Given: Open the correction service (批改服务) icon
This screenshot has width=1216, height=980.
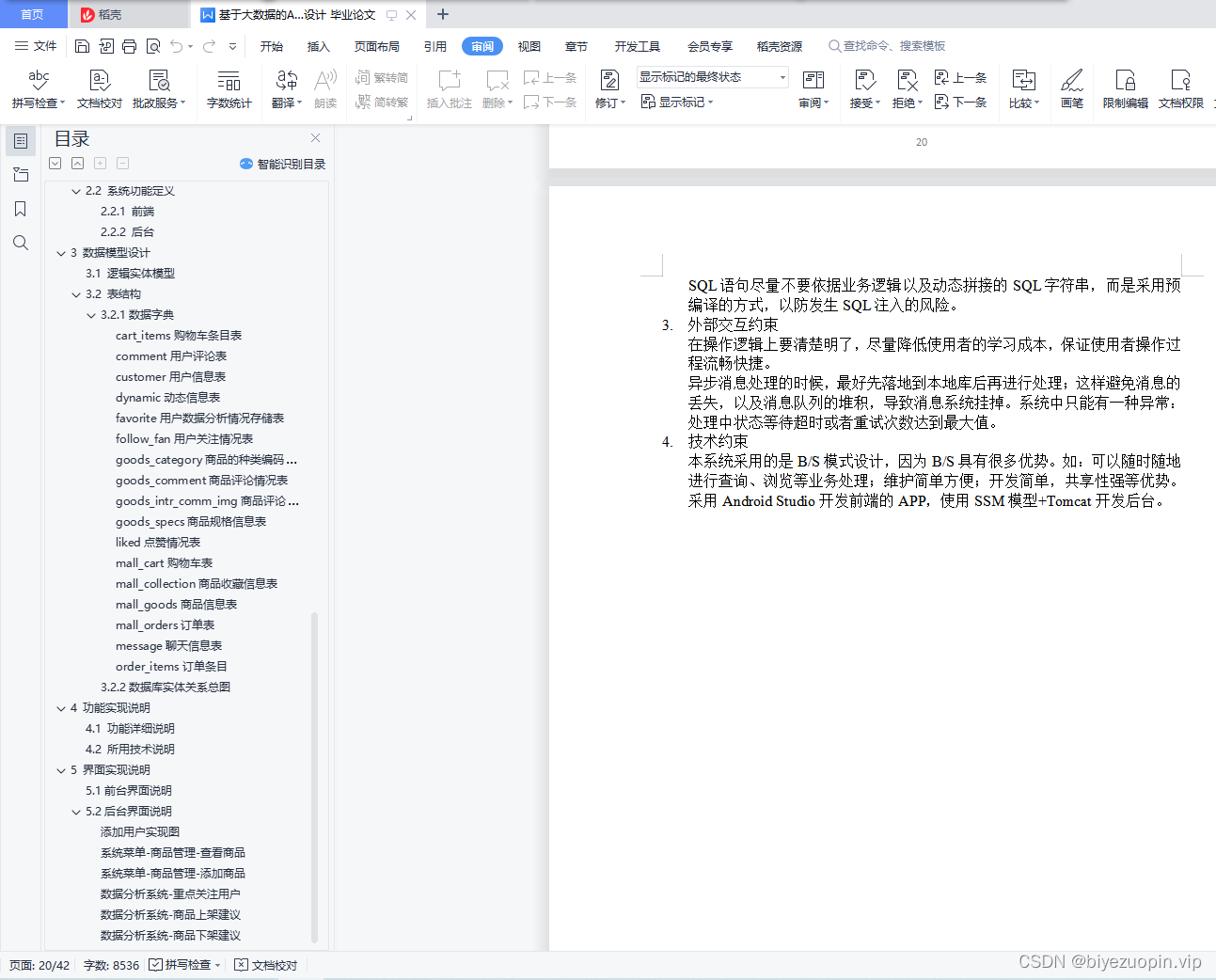Looking at the screenshot, I should (x=159, y=89).
